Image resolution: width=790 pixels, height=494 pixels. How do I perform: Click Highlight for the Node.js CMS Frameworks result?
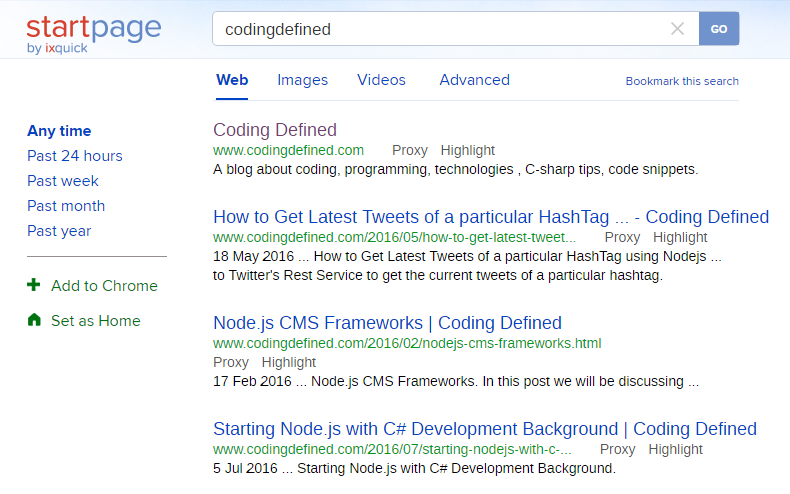point(289,362)
